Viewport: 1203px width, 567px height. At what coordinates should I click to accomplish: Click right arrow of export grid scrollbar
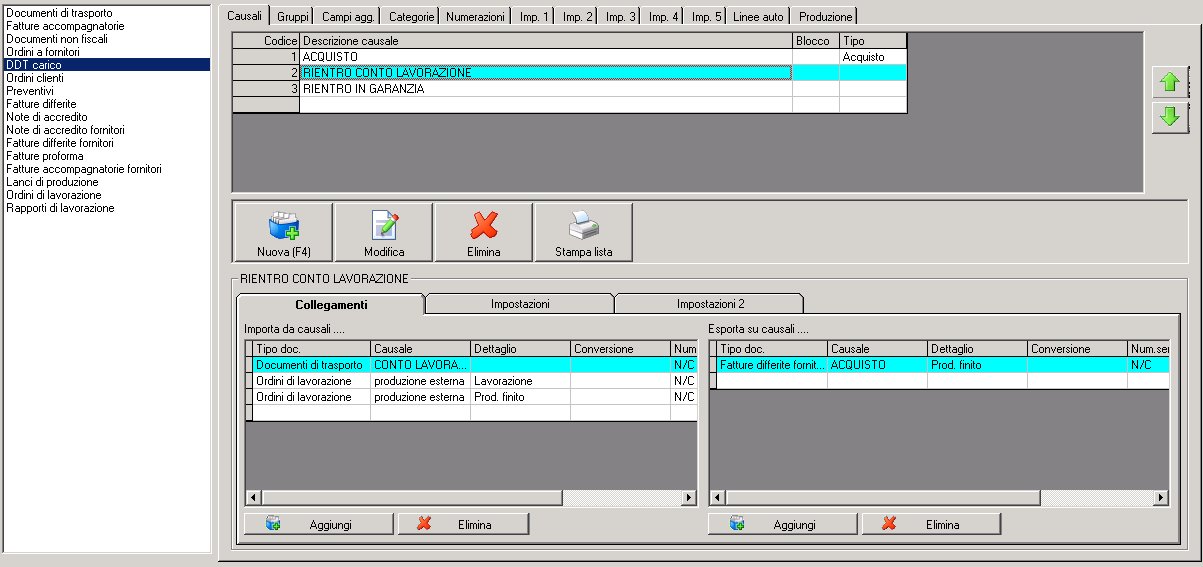(x=1161, y=497)
